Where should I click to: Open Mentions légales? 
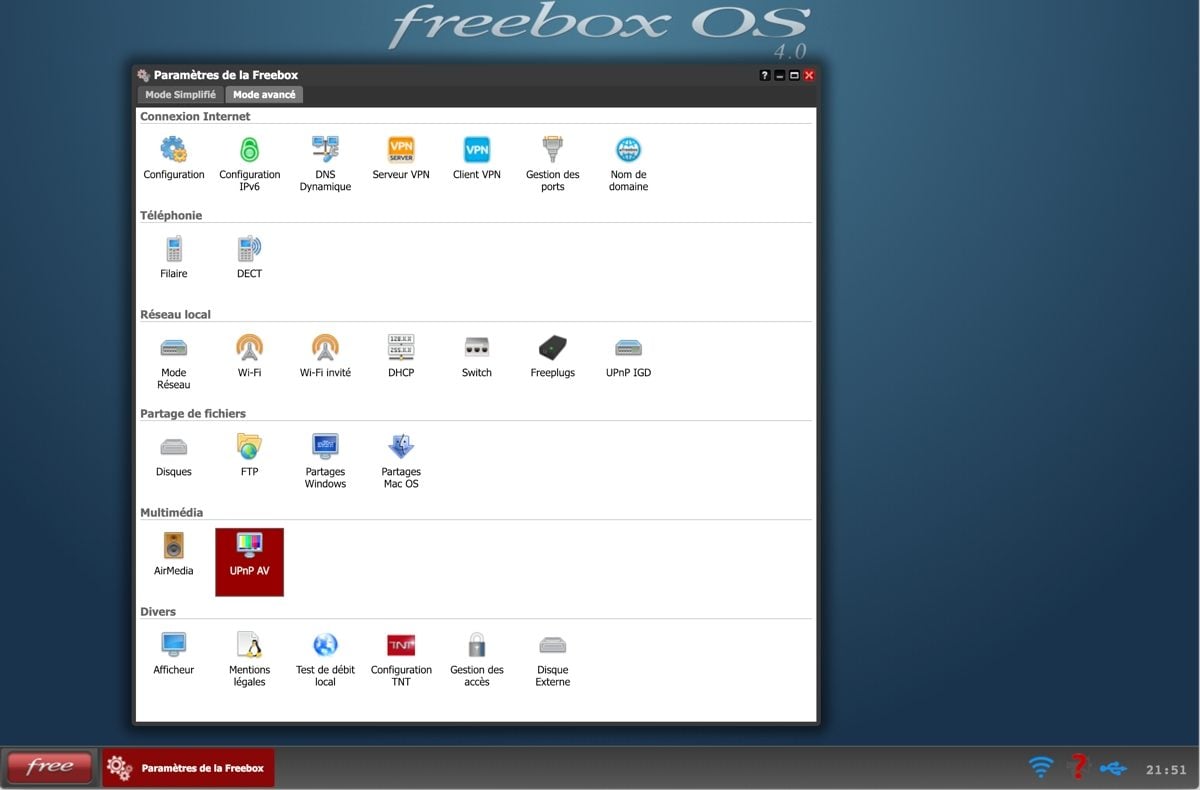click(x=249, y=660)
